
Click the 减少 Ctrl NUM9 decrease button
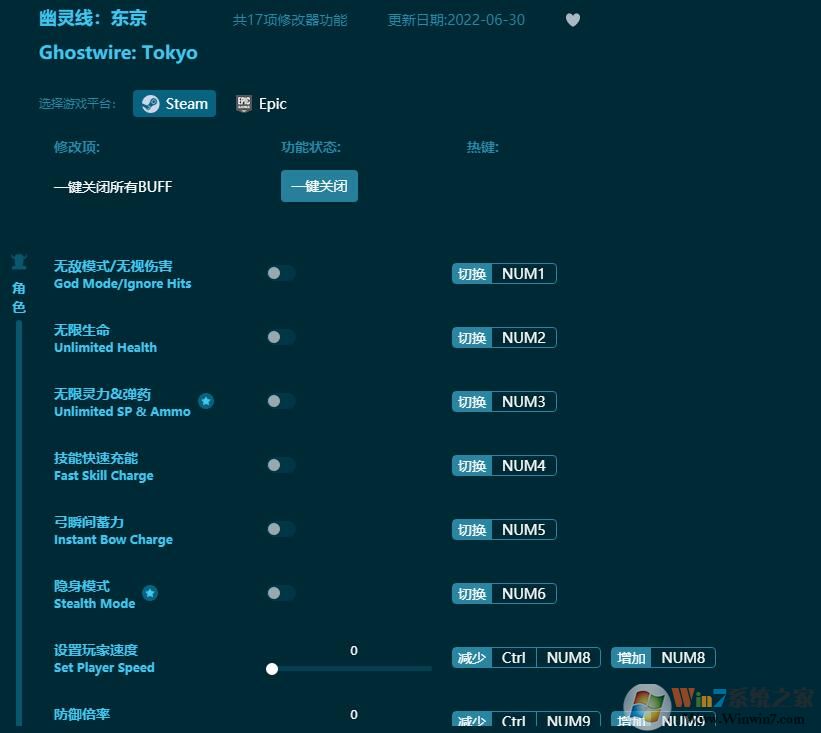[x=525, y=721]
